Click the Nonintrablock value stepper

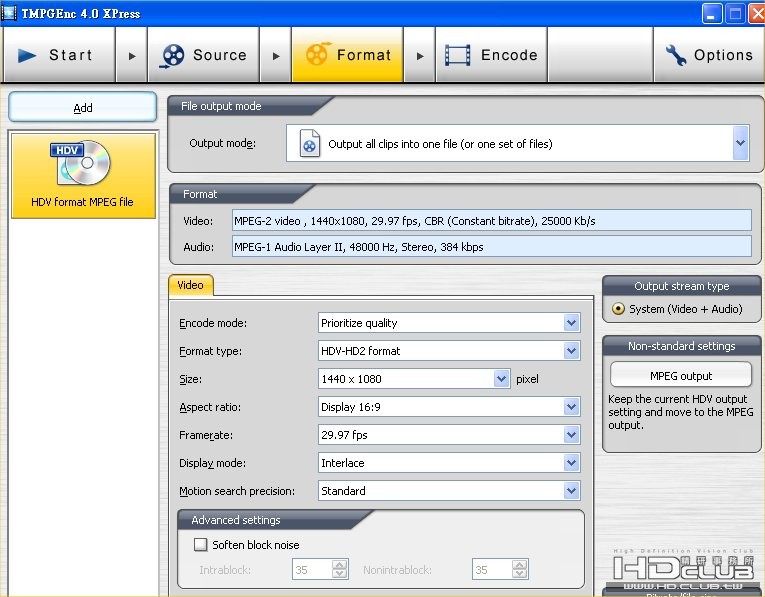520,569
